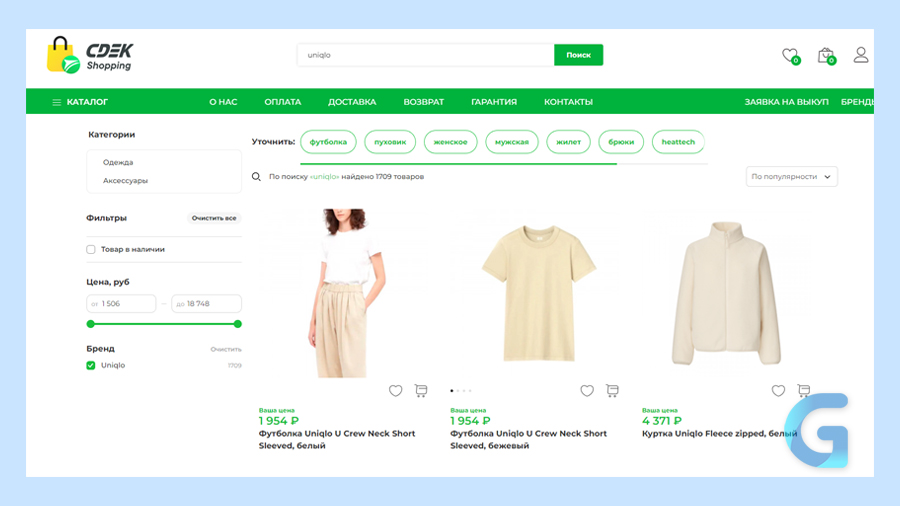Open Куртка Uniqlo Fleece zipped title

[719, 434]
